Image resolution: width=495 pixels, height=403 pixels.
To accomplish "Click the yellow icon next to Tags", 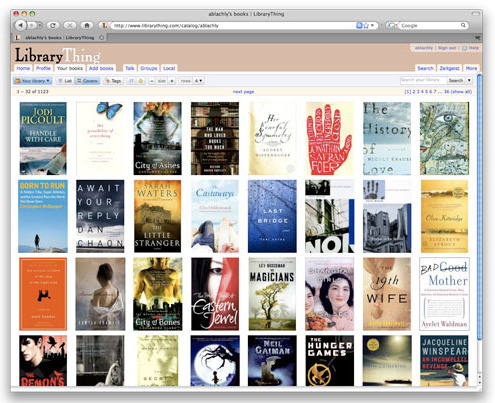I will coord(141,81).
